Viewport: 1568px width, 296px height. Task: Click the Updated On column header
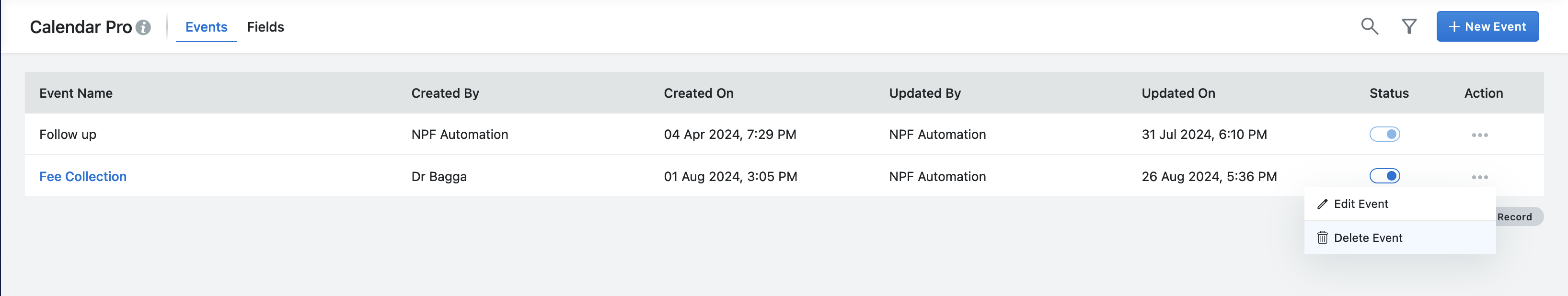point(1178,93)
